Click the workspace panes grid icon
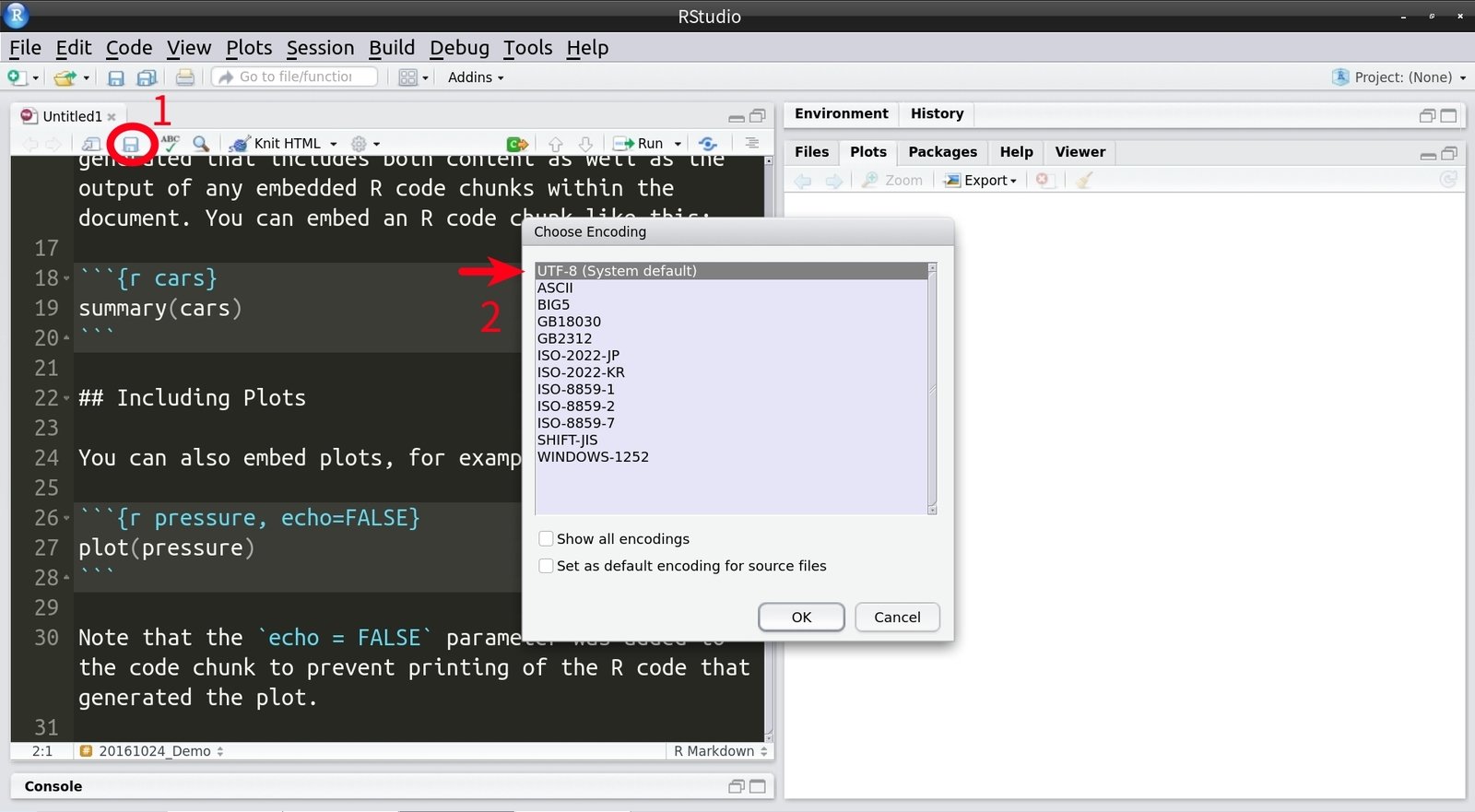 click(x=408, y=77)
